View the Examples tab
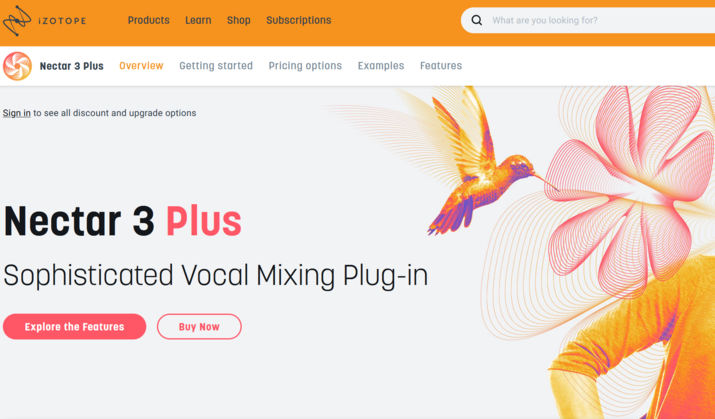 [x=381, y=66]
